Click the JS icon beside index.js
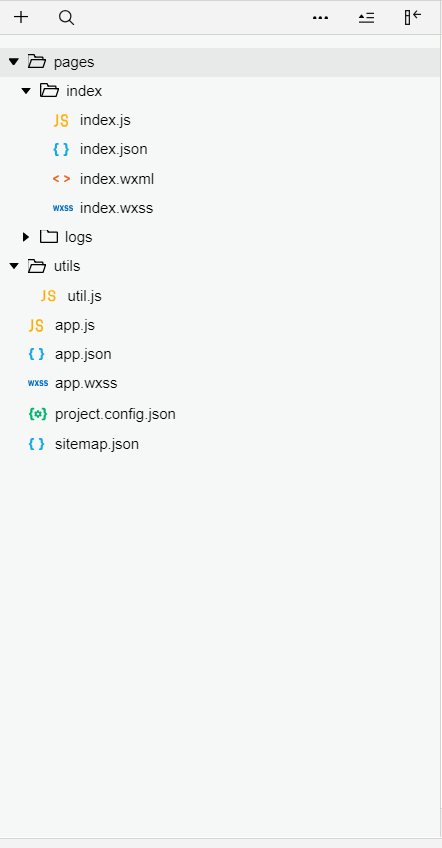This screenshot has width=442, height=848. (61, 120)
